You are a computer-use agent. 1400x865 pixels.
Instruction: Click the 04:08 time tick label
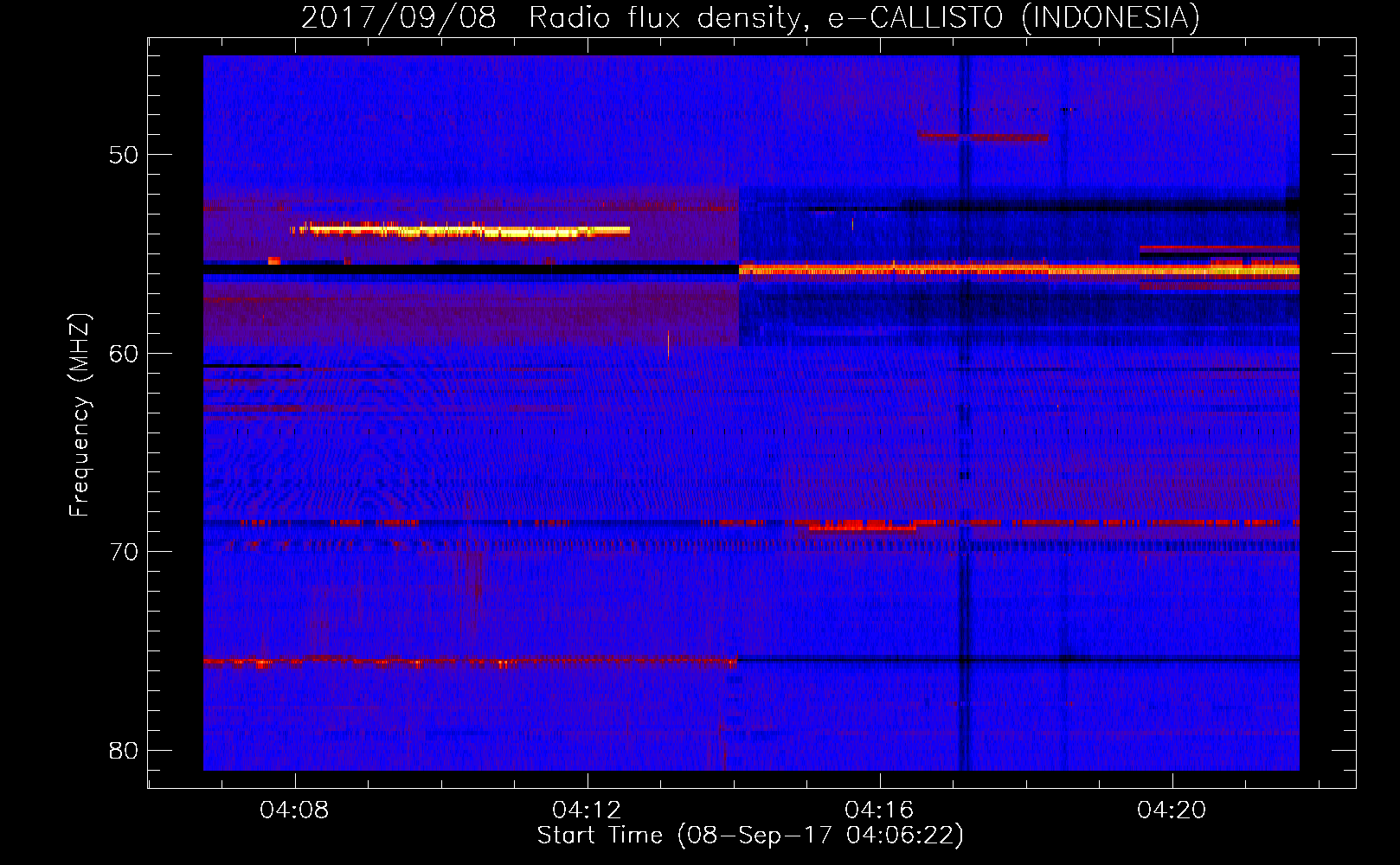tap(294, 810)
